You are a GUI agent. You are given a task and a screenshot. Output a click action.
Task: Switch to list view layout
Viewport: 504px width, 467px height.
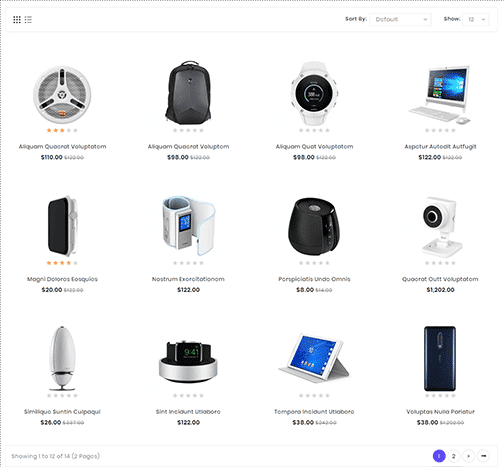pos(28,20)
